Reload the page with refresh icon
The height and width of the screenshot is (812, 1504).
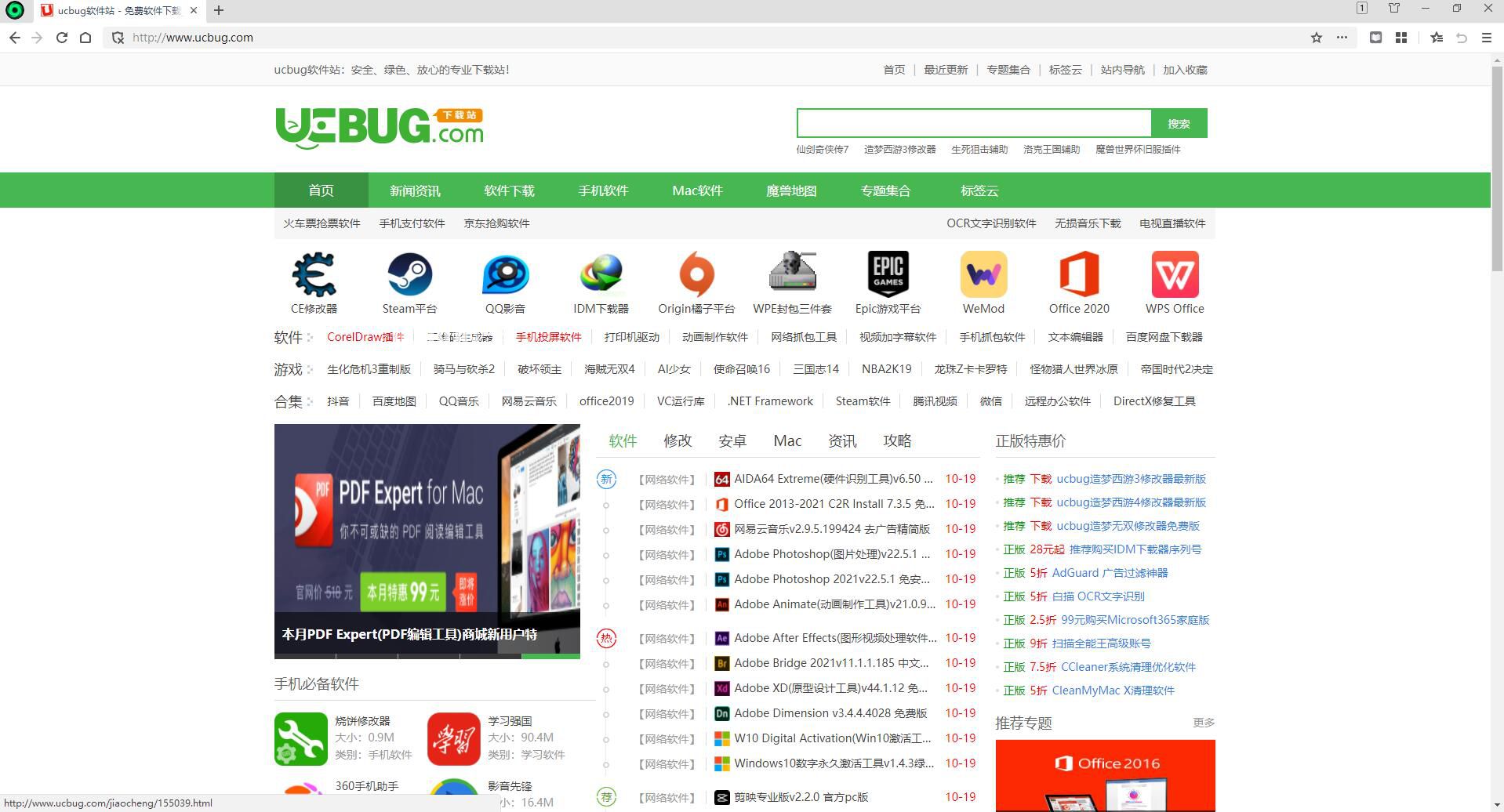pyautogui.click(x=62, y=38)
